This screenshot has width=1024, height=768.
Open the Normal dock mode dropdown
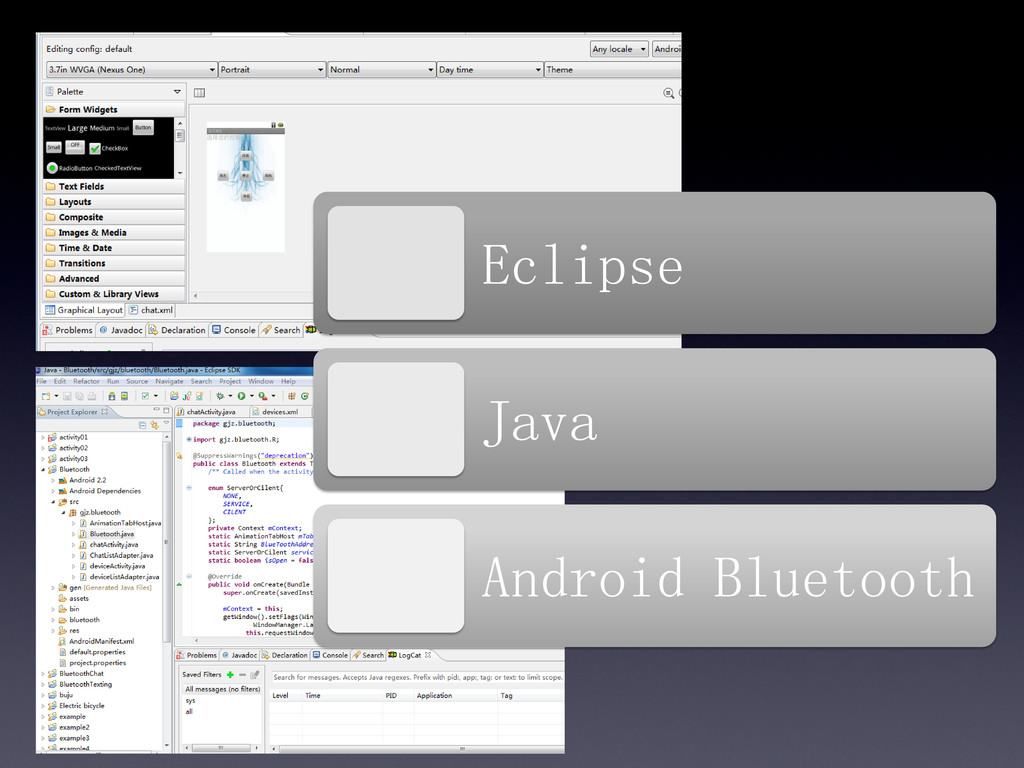click(x=381, y=69)
